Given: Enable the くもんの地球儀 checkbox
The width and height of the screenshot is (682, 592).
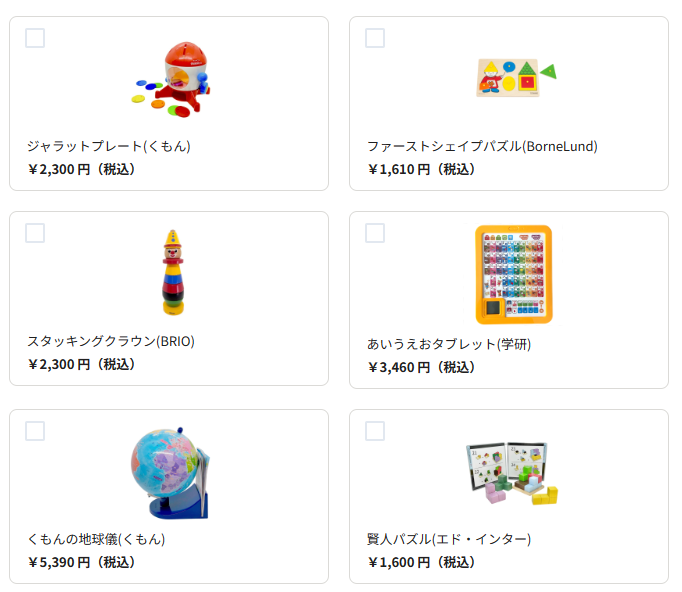Looking at the screenshot, I should click(x=35, y=431).
